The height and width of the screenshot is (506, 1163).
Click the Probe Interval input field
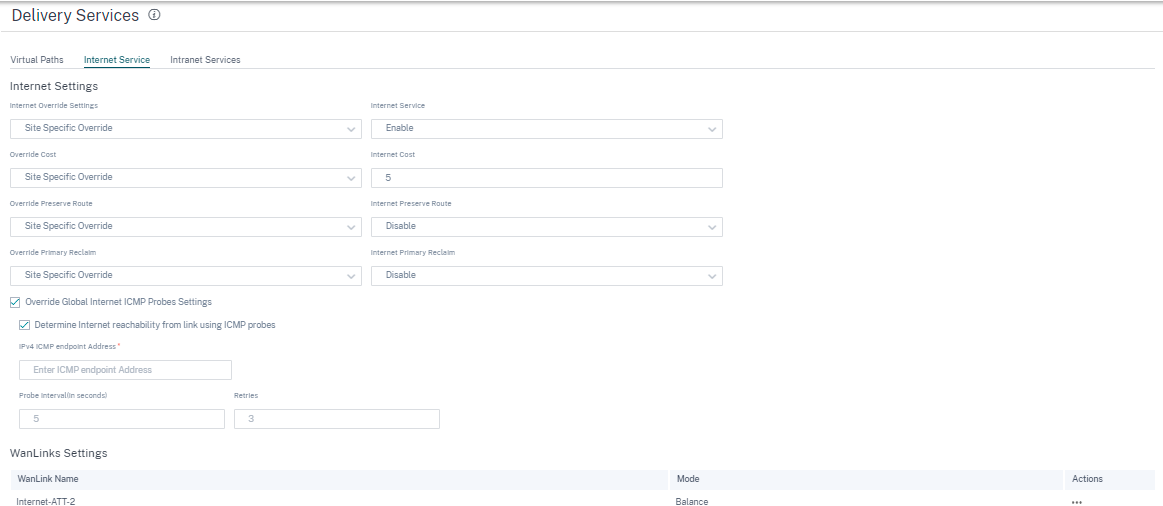click(122, 418)
